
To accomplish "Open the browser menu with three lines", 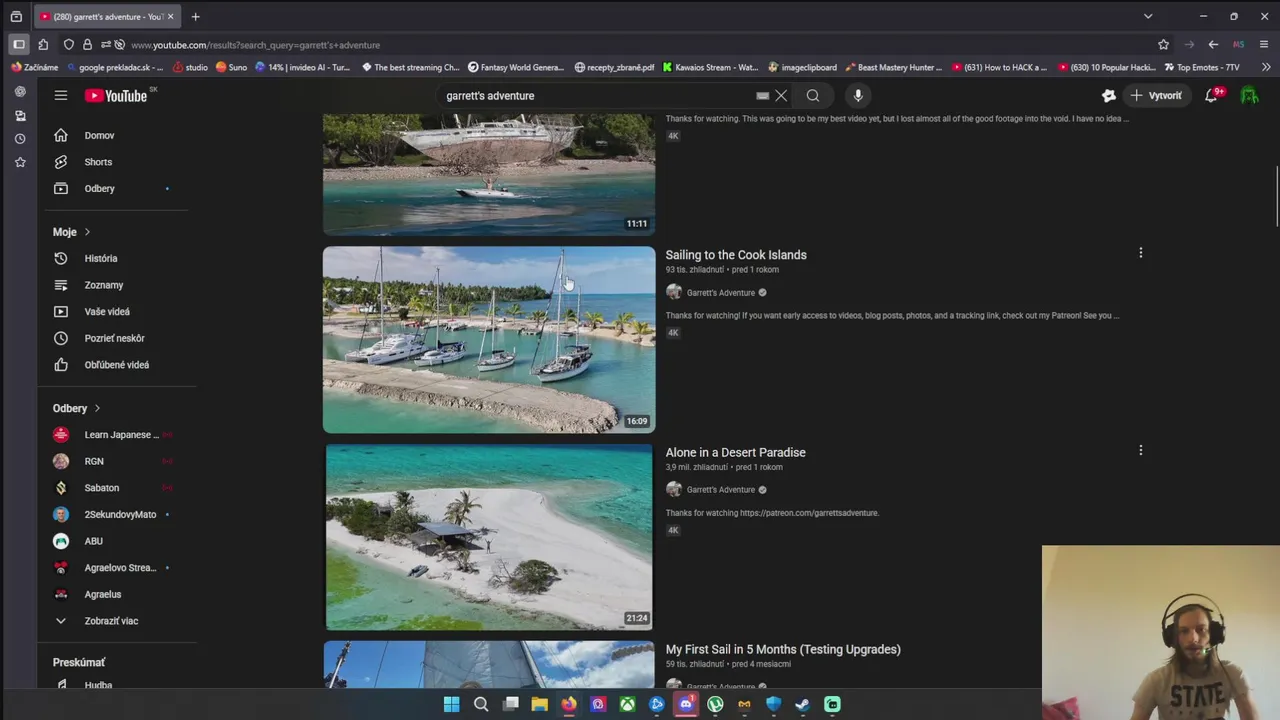I will pyautogui.click(x=1264, y=45).
